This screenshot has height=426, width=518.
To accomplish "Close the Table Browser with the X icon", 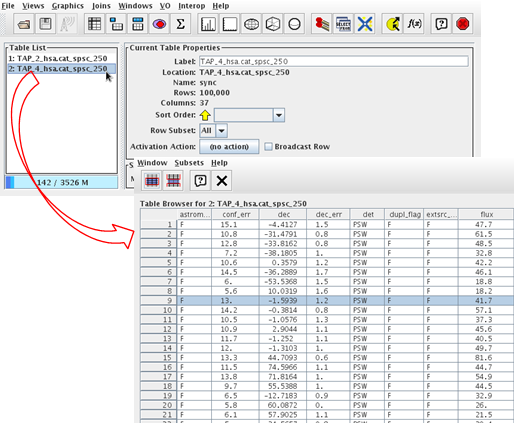I will pyautogui.click(x=222, y=181).
